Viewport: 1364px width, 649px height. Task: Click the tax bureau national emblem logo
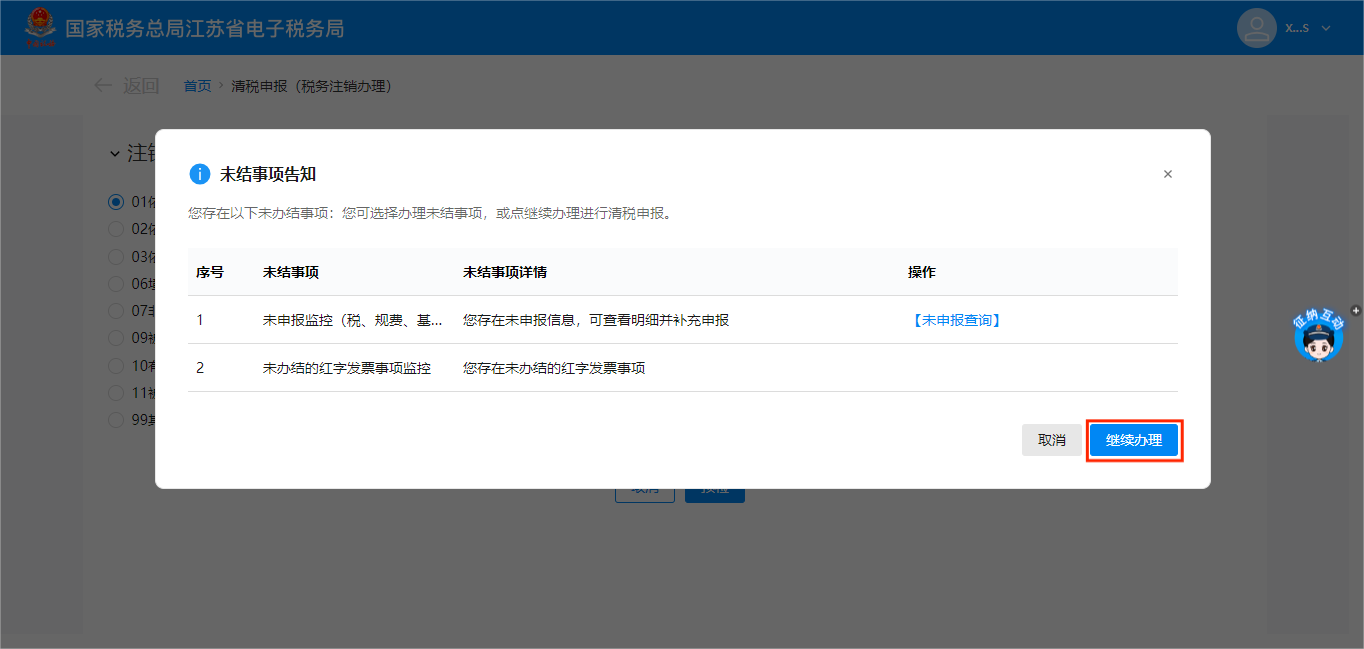[x=41, y=27]
